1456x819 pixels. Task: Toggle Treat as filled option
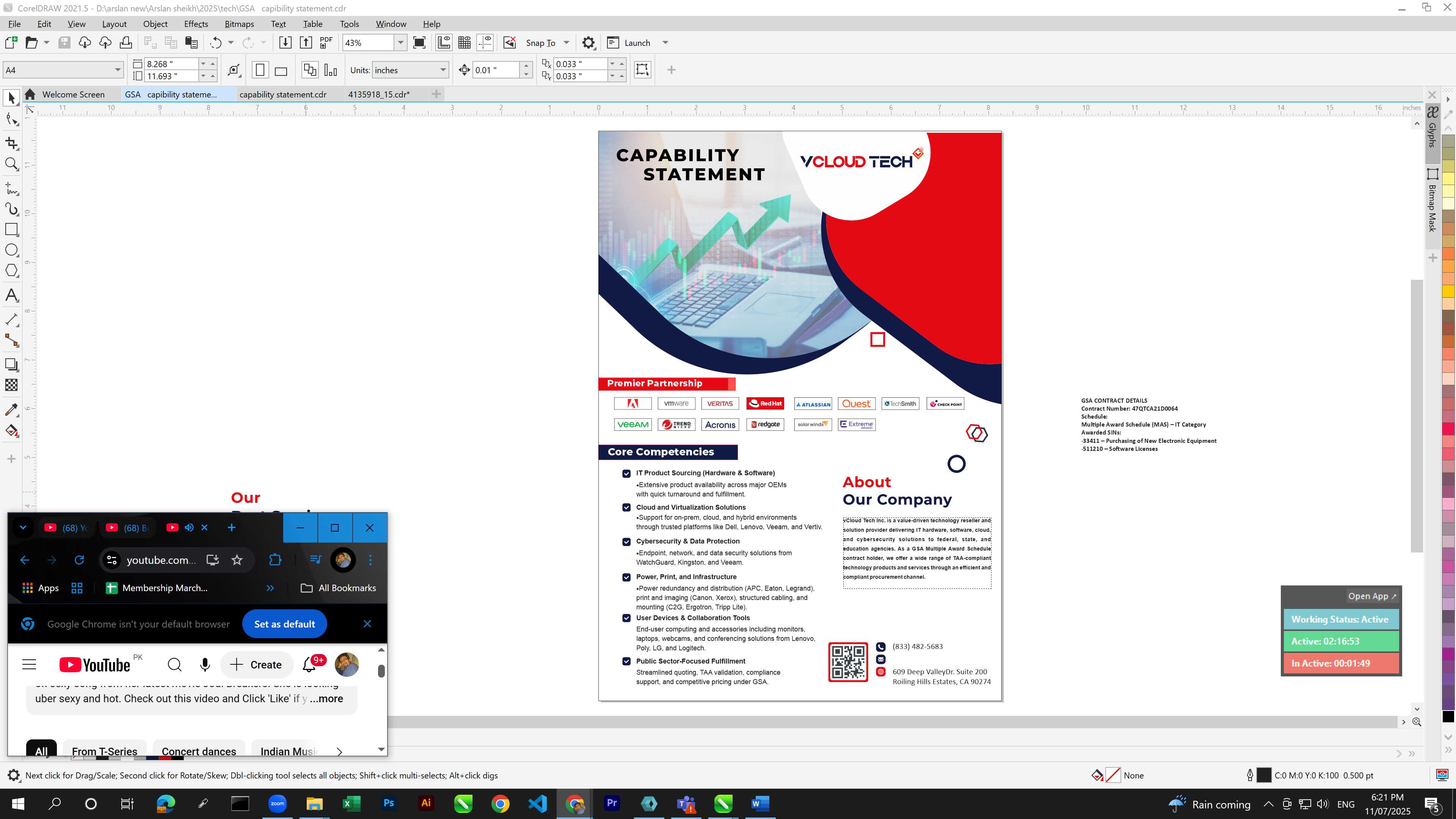(642, 69)
